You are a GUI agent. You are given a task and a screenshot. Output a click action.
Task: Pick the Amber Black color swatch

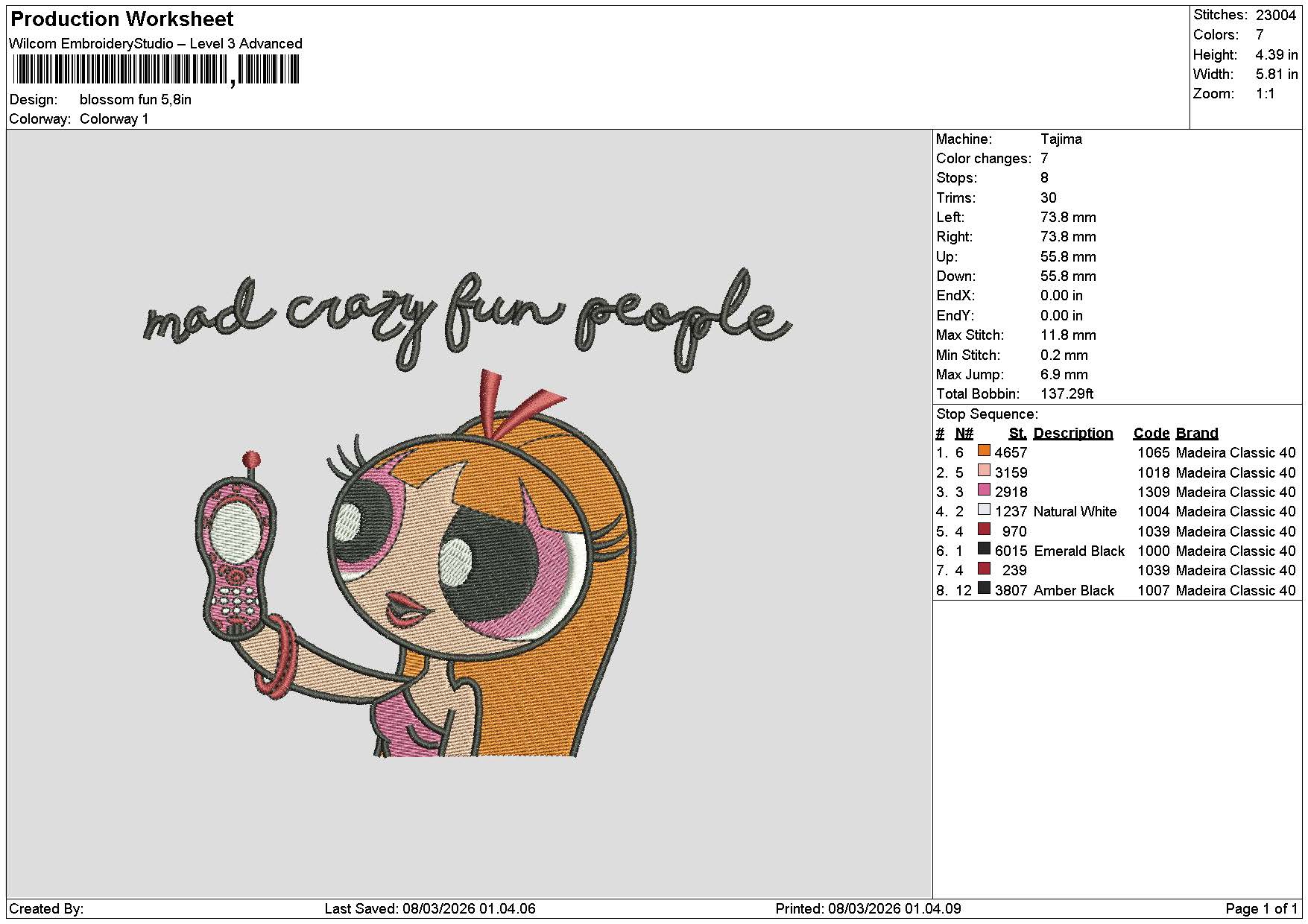coord(984,589)
